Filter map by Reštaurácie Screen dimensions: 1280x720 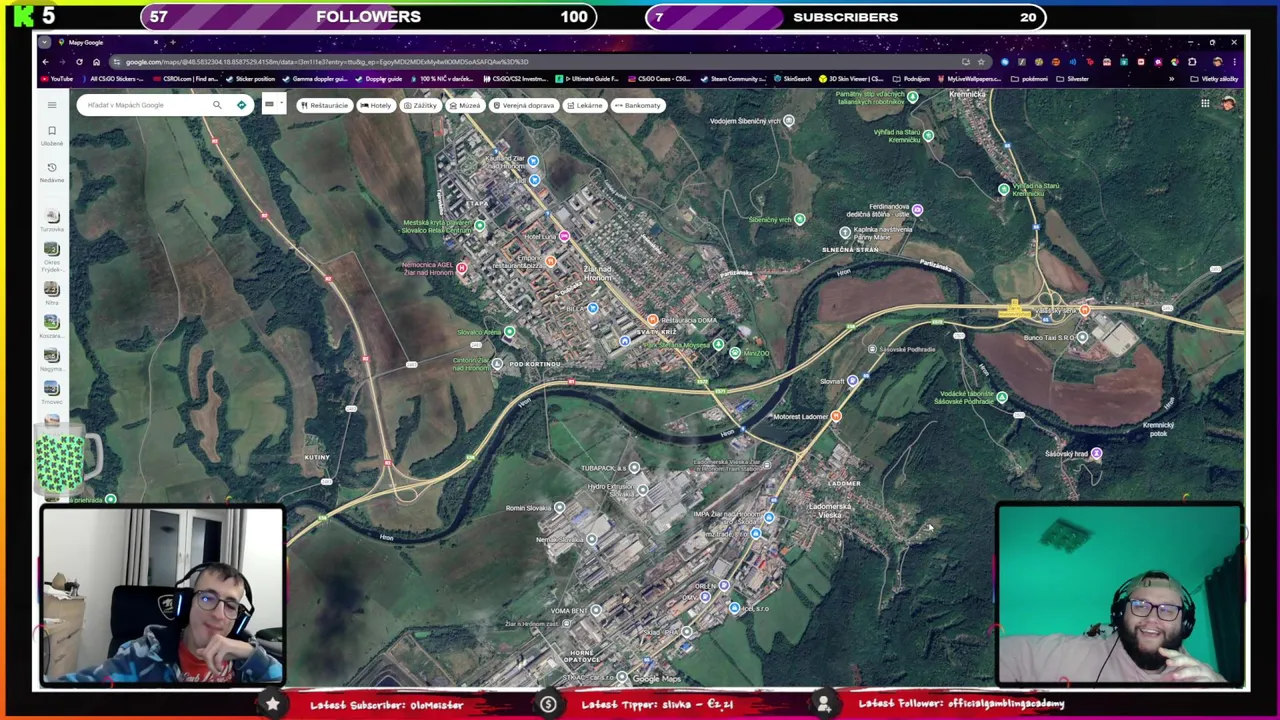pos(324,105)
